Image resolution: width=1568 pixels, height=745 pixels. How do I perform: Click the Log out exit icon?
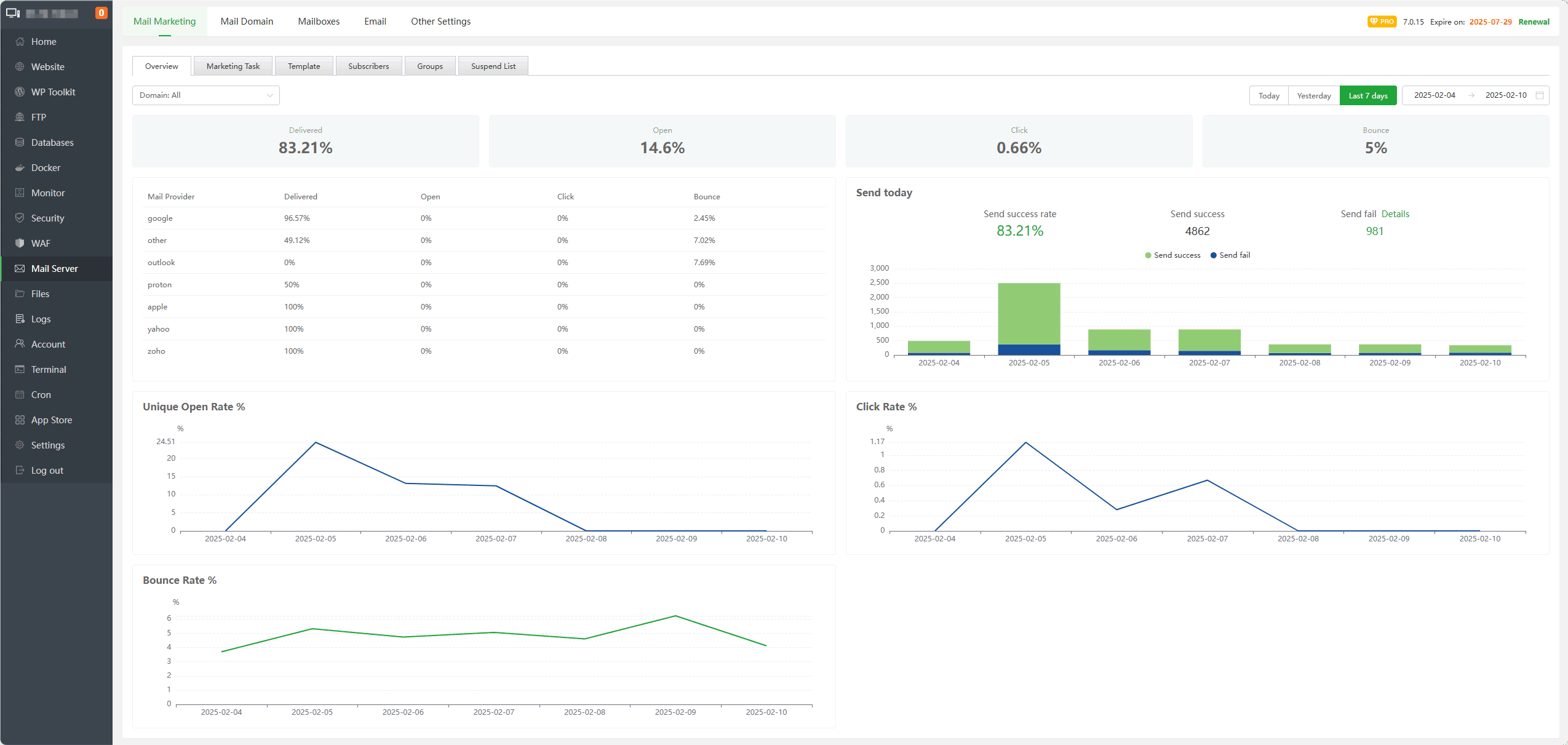pos(20,470)
